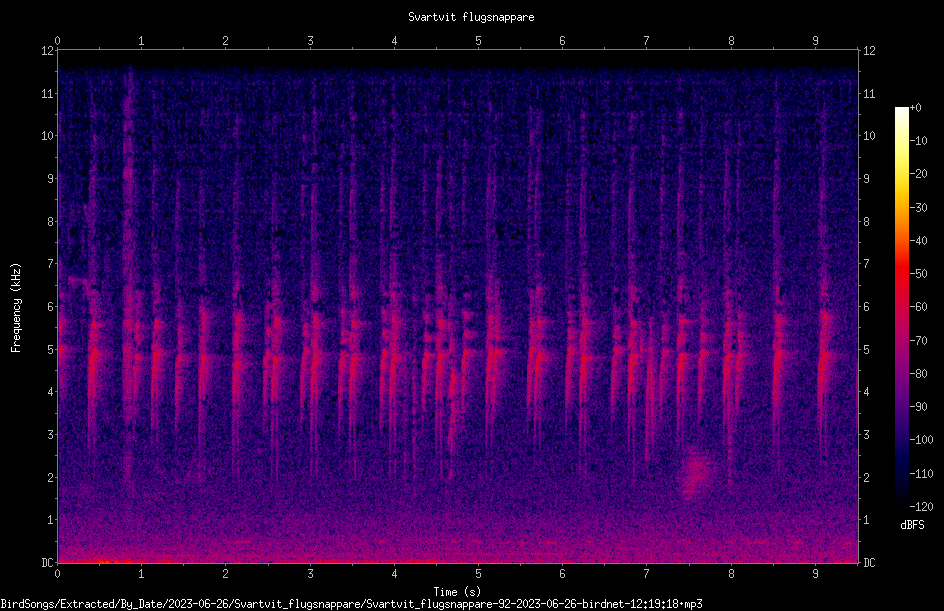Click the '+0' color scale label
The width and height of the screenshot is (944, 611).
click(915, 108)
